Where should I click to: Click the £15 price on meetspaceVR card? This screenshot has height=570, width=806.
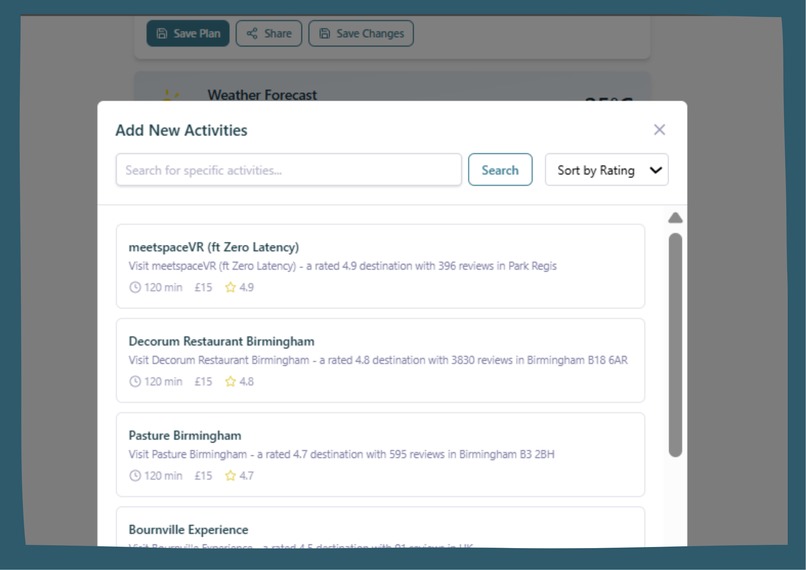[x=203, y=287]
